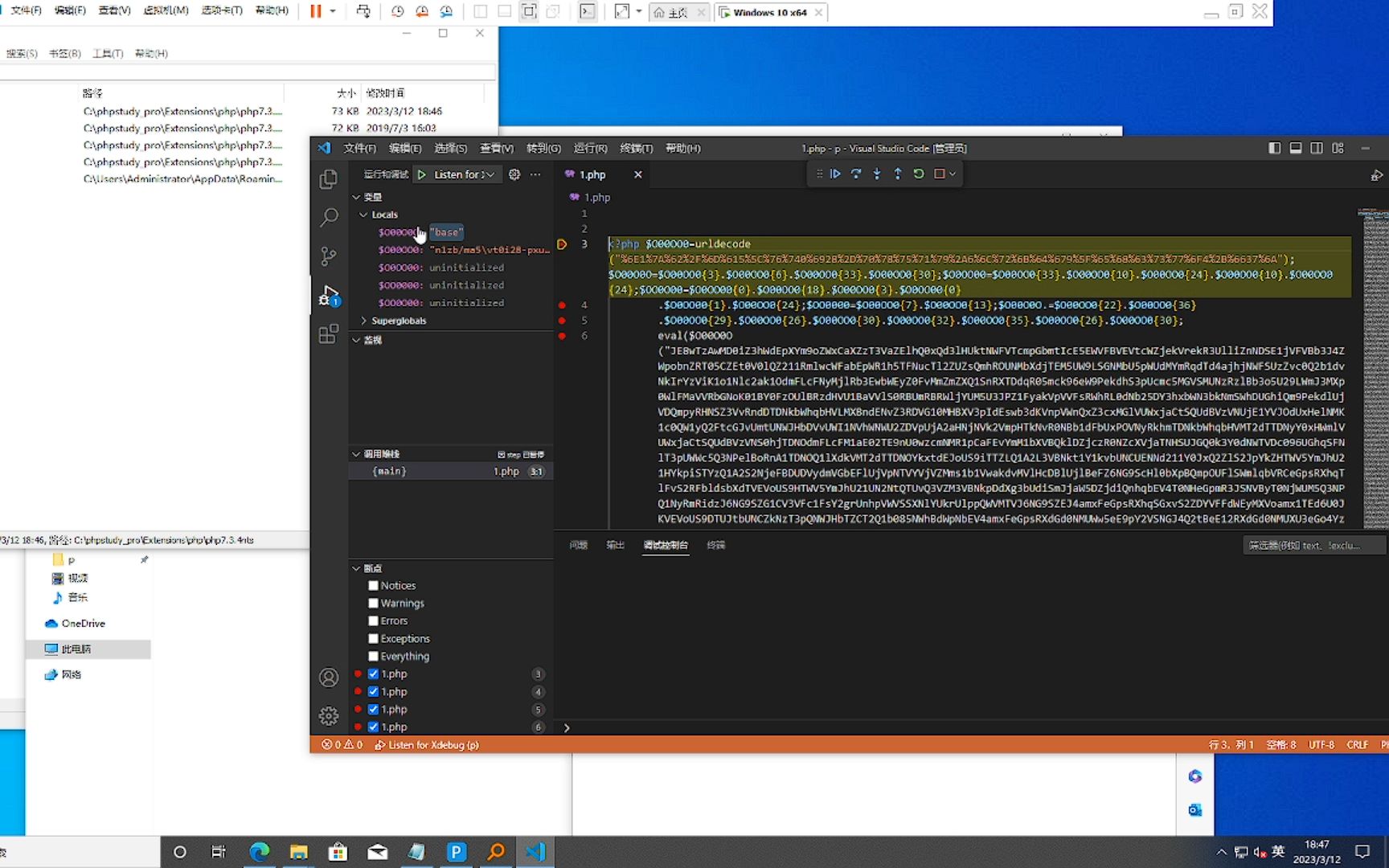Viewport: 1389px width, 868px height.
Task: Collapse the 调用堆栈 (Call Stack) section
Action: (356, 454)
